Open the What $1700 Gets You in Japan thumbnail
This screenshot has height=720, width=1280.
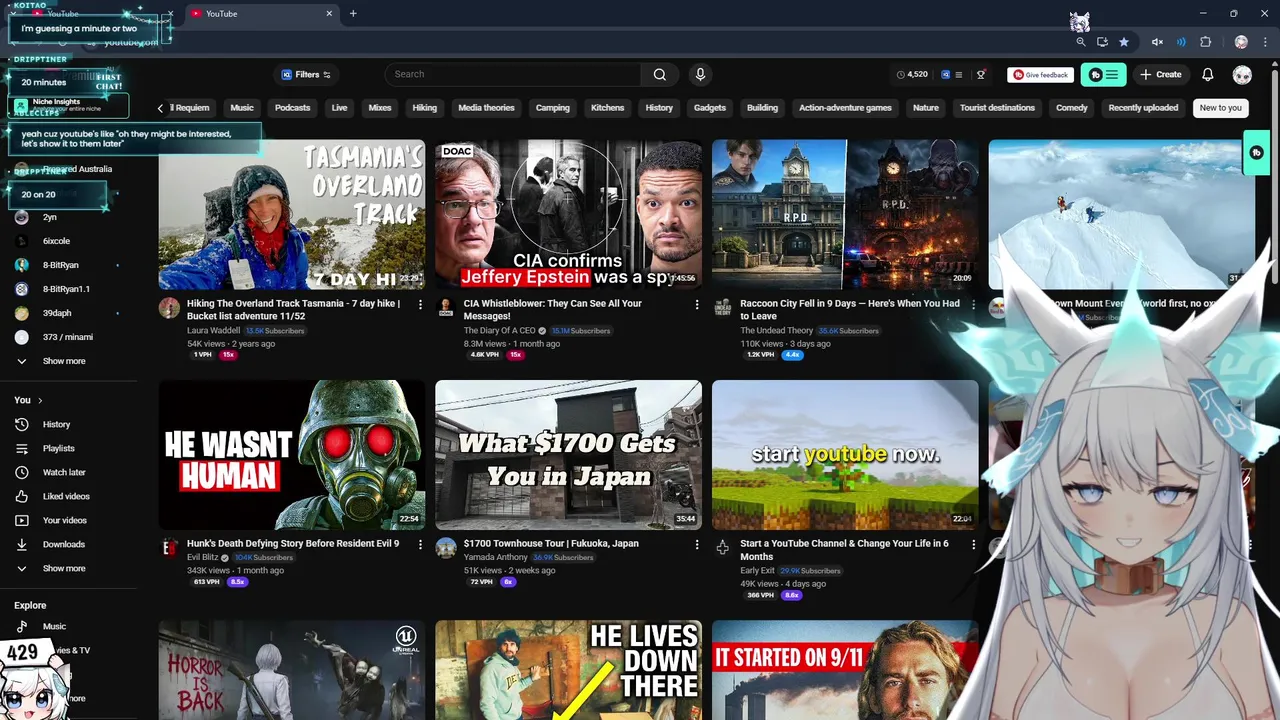pyautogui.click(x=568, y=454)
